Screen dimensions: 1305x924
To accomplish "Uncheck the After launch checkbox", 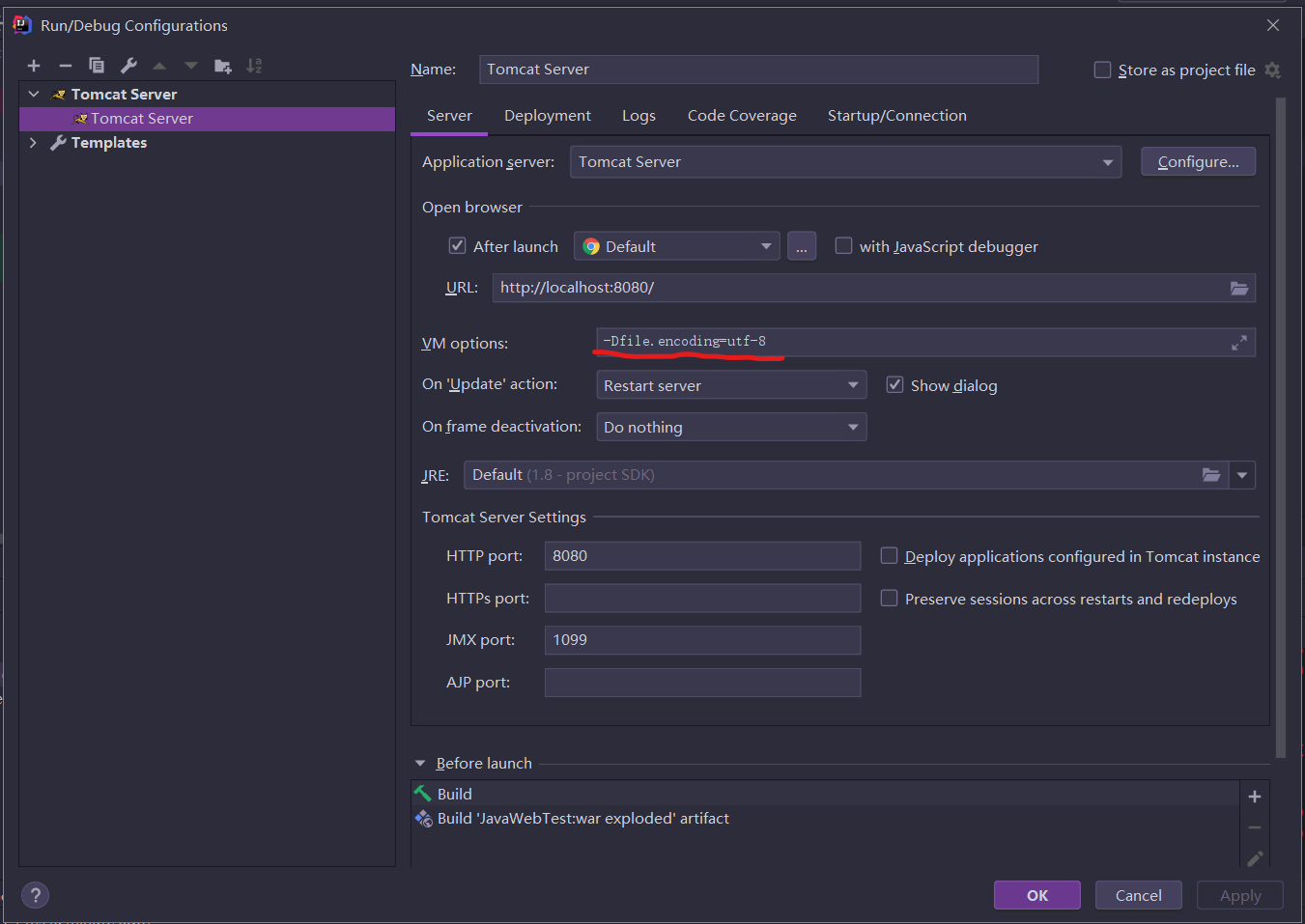I will pyautogui.click(x=458, y=246).
